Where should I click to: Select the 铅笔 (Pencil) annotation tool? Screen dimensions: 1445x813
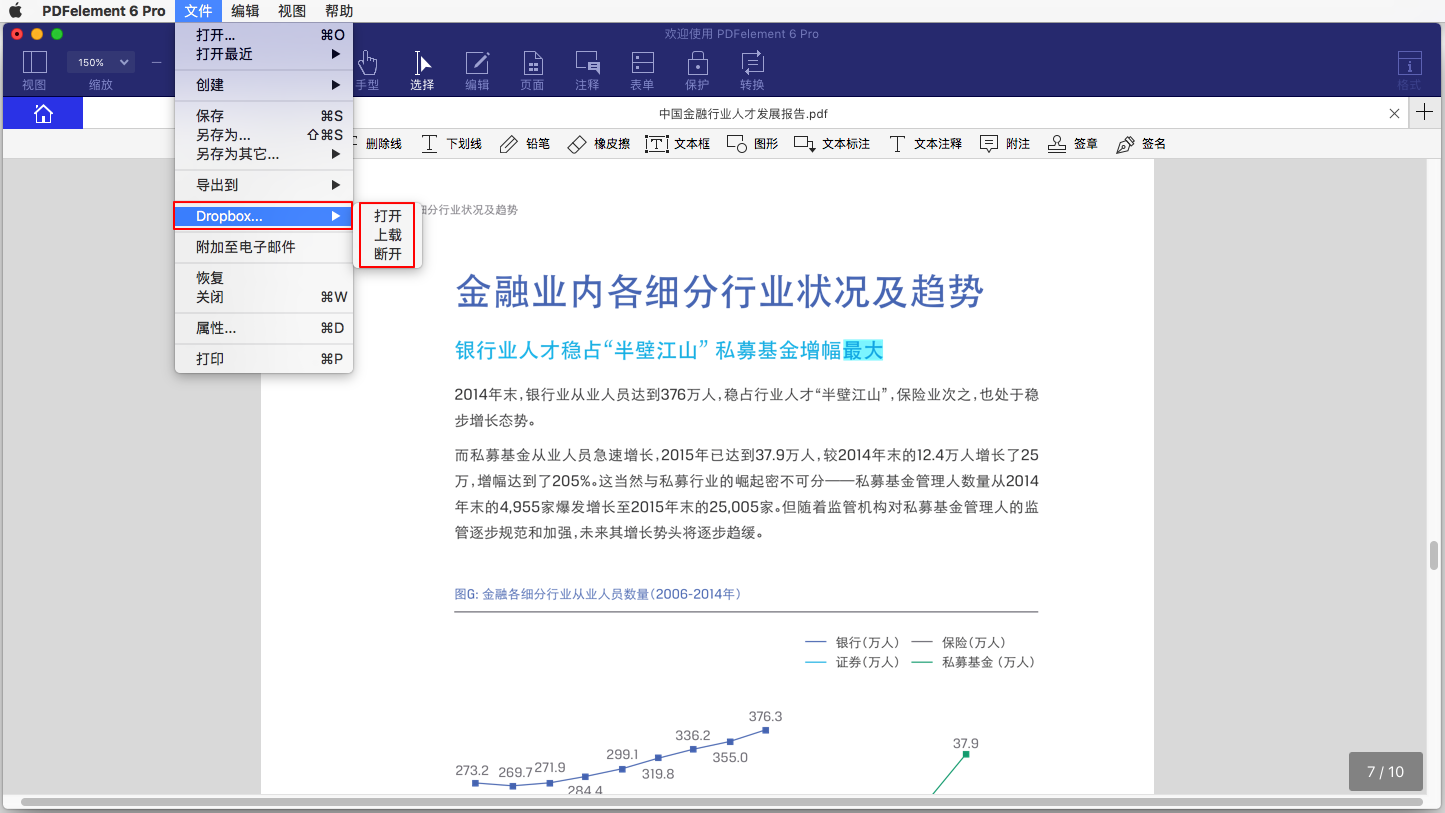coord(524,143)
